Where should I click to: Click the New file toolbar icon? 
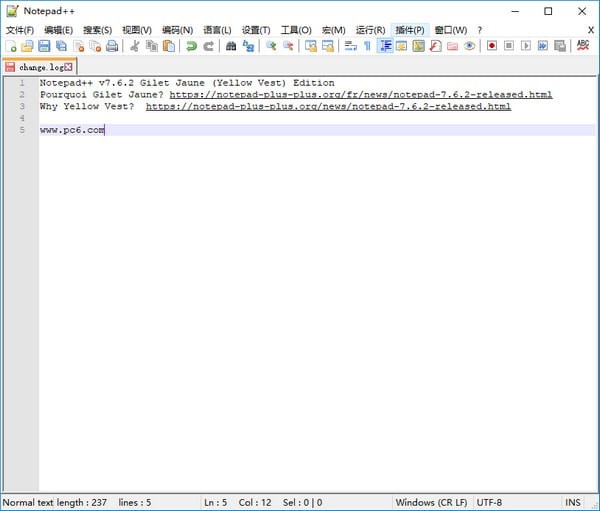(11, 46)
